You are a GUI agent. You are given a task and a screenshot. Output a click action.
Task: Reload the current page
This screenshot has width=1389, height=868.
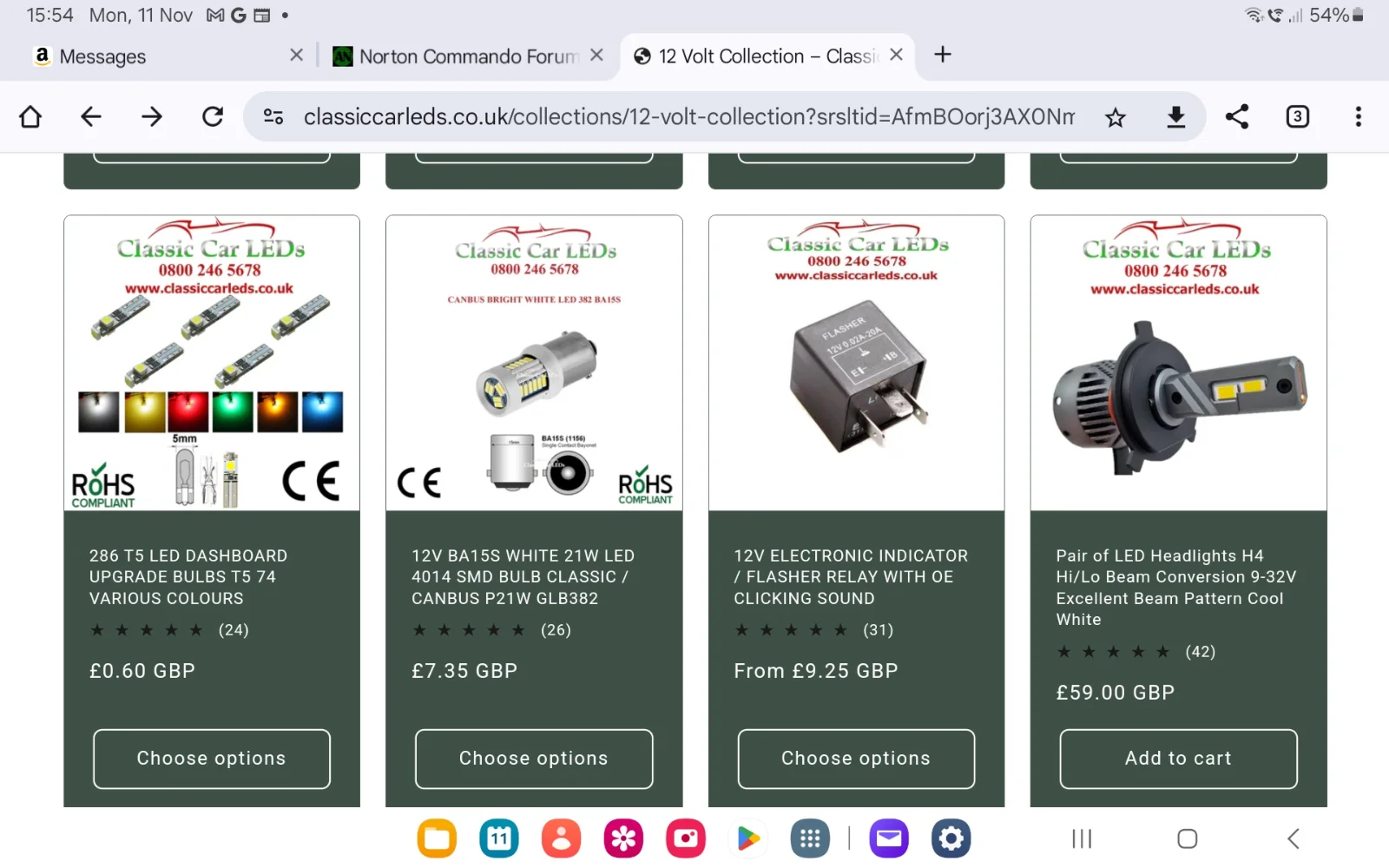click(x=213, y=116)
